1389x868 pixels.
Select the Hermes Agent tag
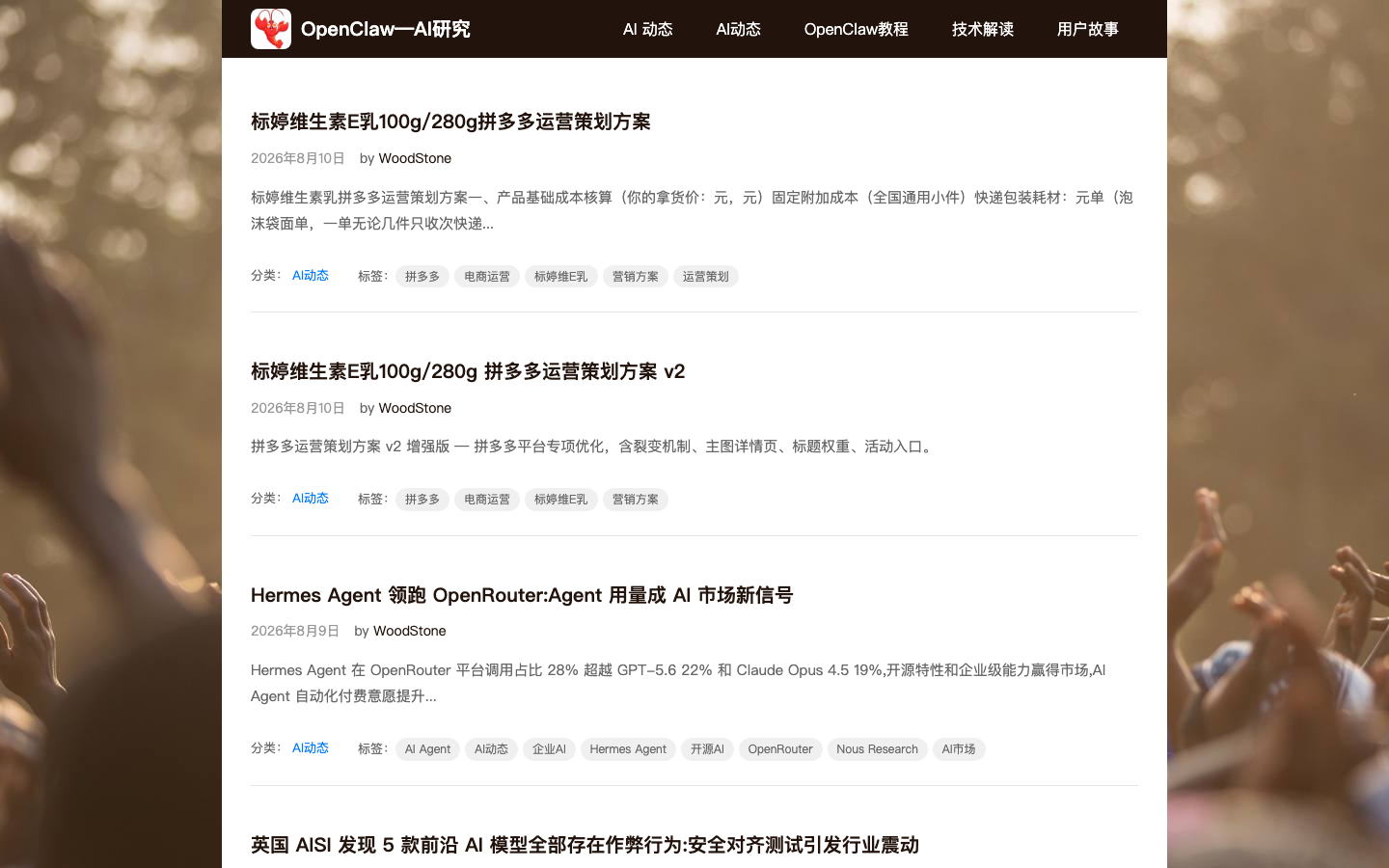[x=628, y=749]
